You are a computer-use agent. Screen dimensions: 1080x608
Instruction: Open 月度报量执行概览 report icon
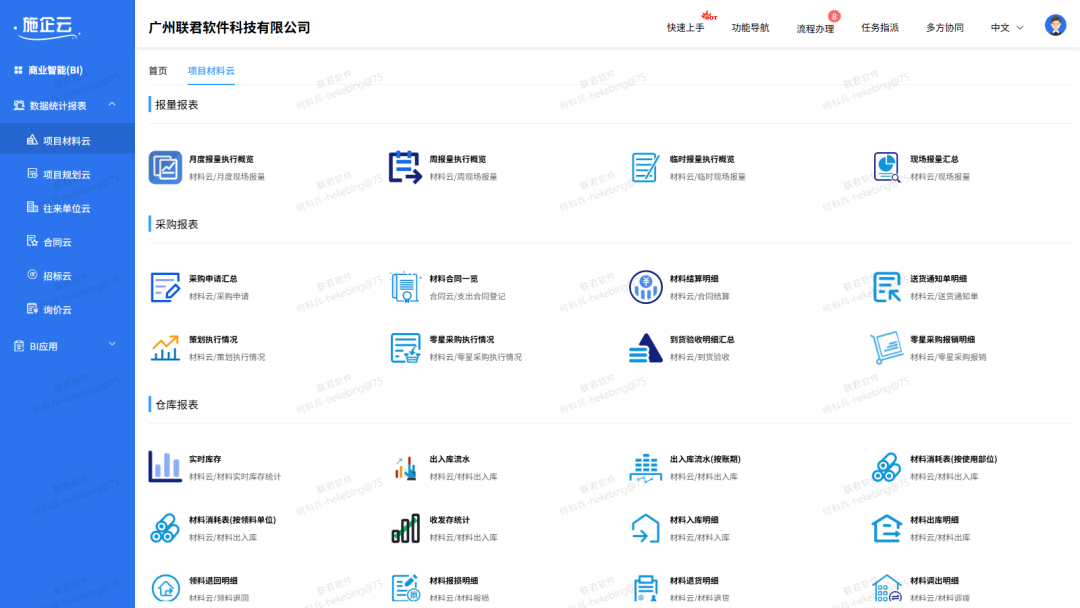coord(165,167)
